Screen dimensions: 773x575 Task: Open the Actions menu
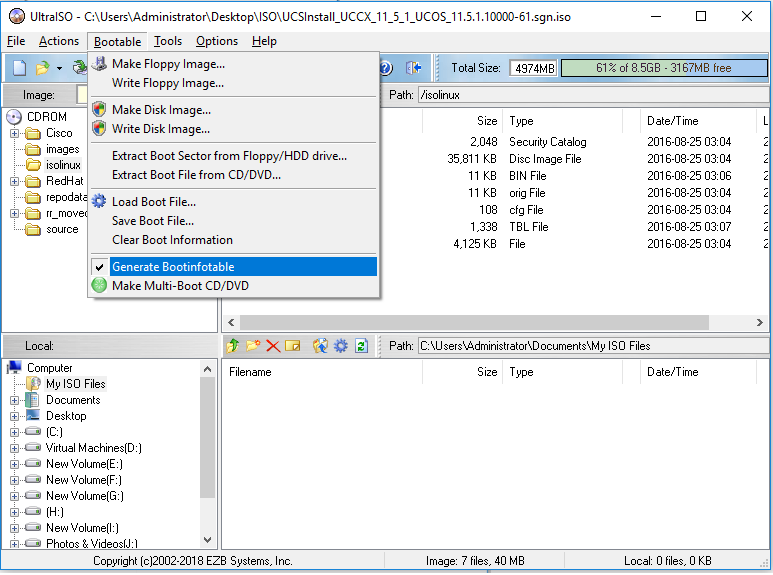(59, 41)
